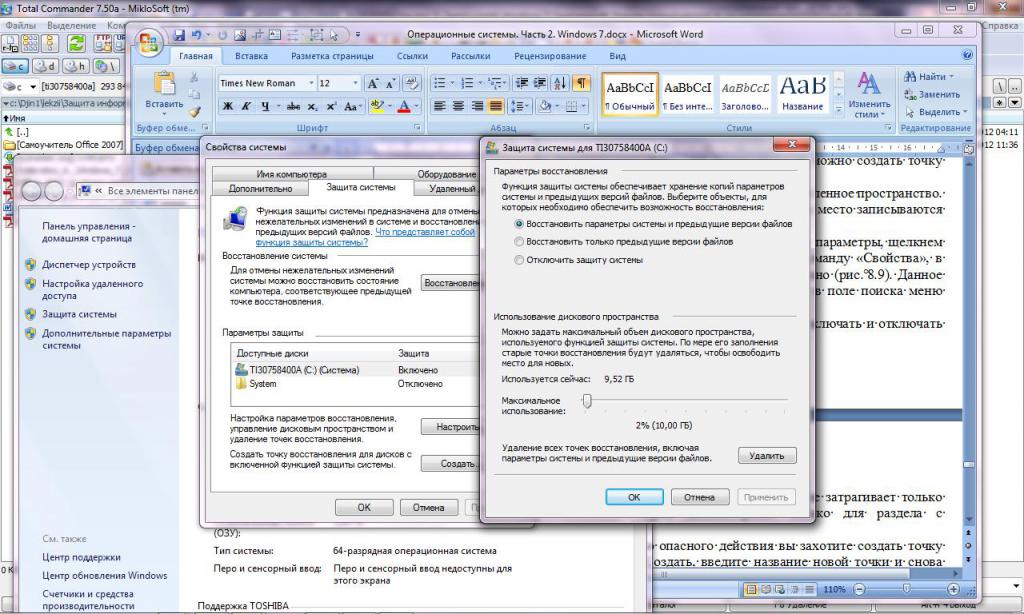Open Файлы menu in Total Commander

coord(20,25)
